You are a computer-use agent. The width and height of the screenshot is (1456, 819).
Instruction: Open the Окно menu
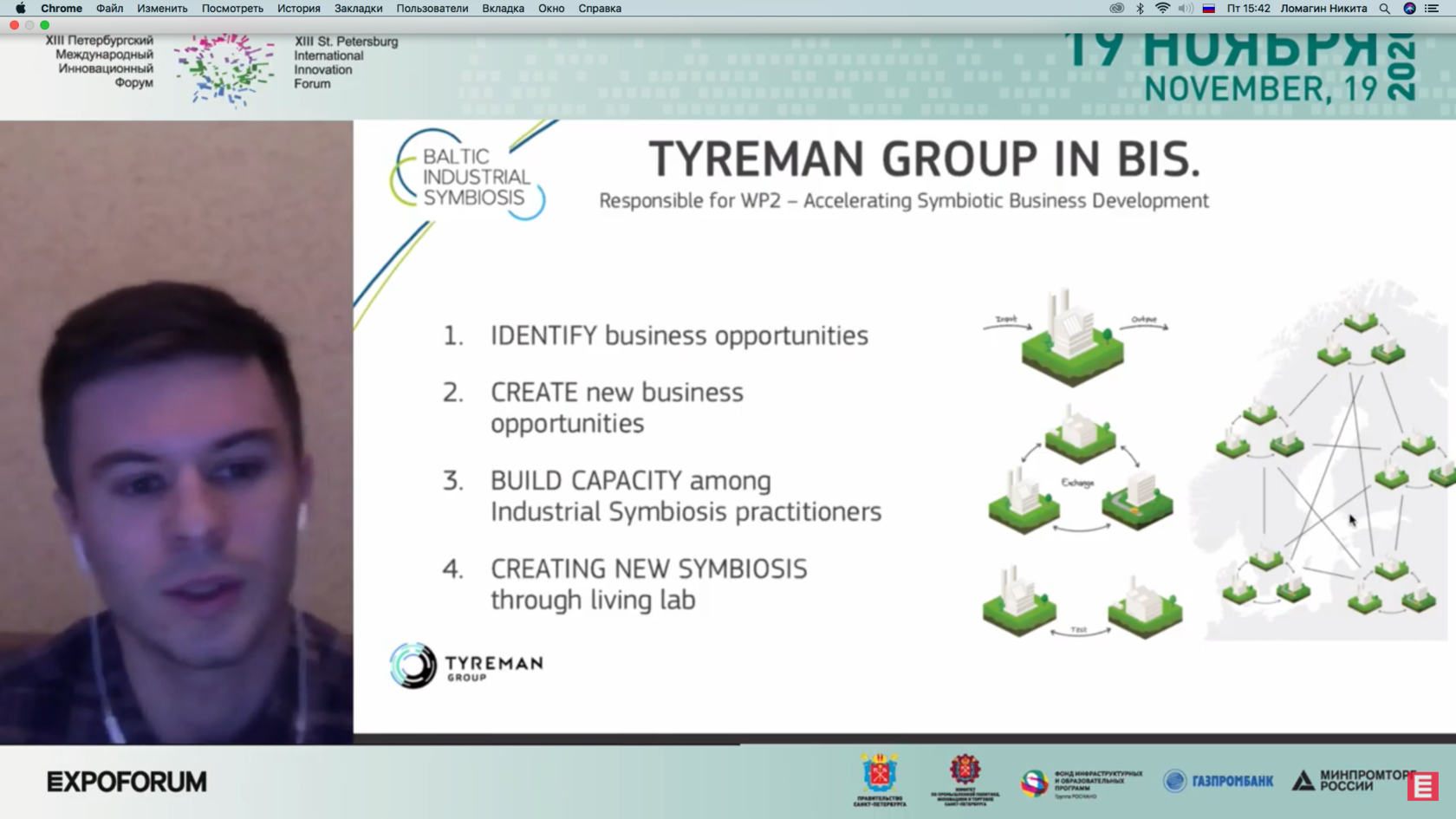coord(551,8)
